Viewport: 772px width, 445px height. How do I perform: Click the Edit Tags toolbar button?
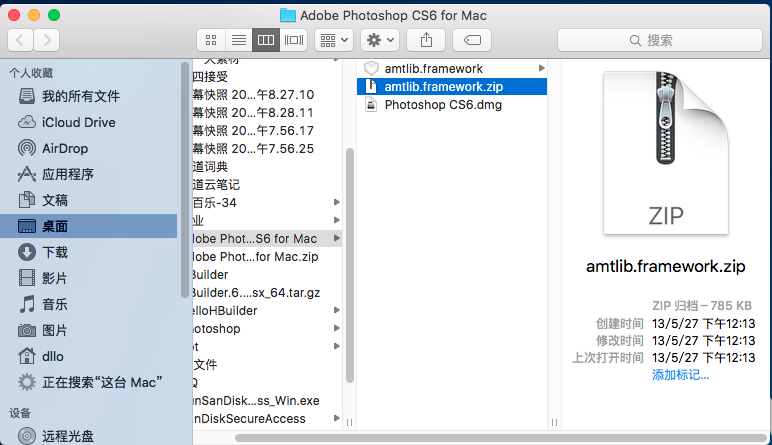pos(472,40)
